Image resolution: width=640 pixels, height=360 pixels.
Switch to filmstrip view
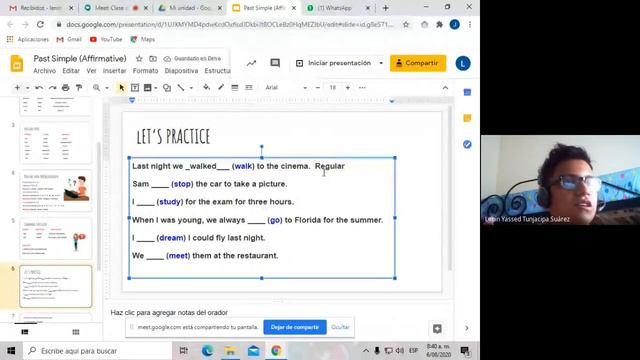click(x=25, y=332)
